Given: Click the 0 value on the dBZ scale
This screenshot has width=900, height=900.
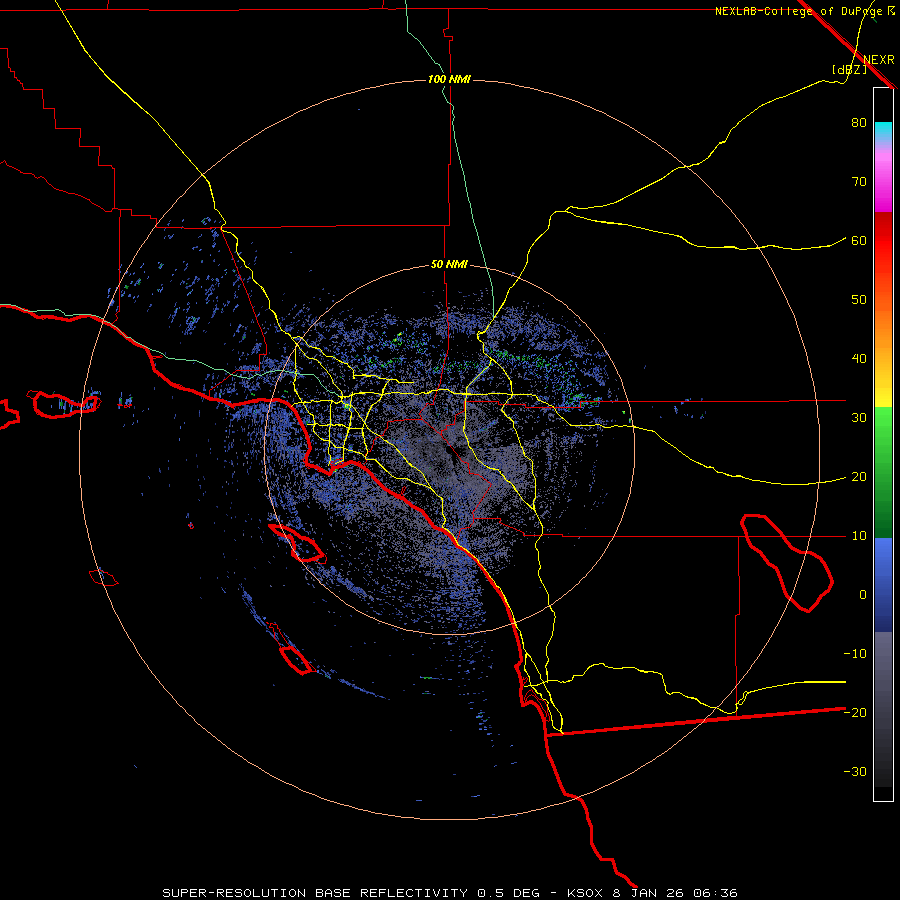Looking at the screenshot, I should [863, 595].
